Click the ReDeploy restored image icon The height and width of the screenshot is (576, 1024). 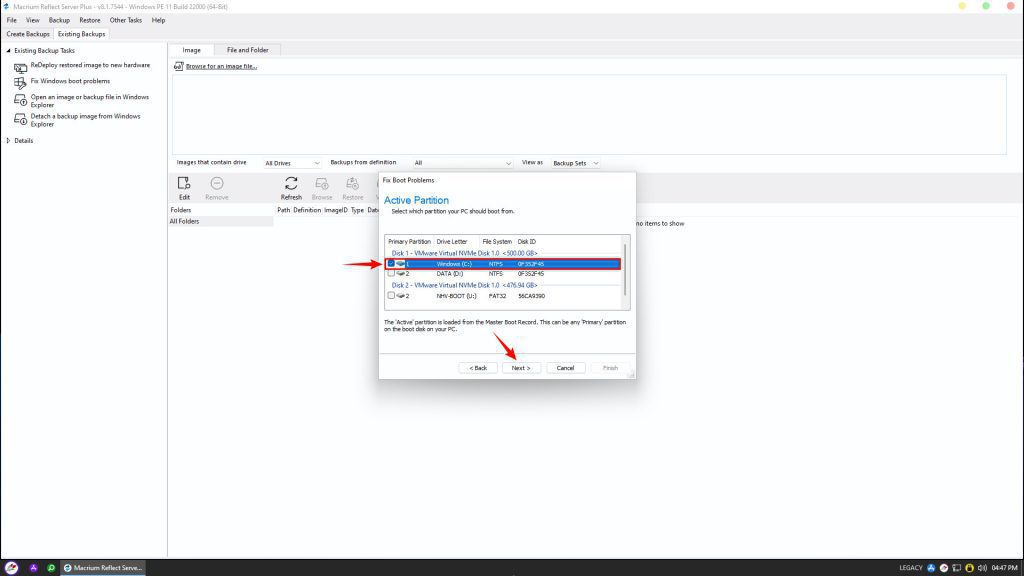(20, 67)
